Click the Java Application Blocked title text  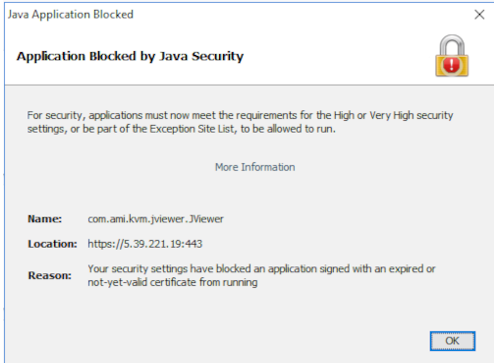71,15
